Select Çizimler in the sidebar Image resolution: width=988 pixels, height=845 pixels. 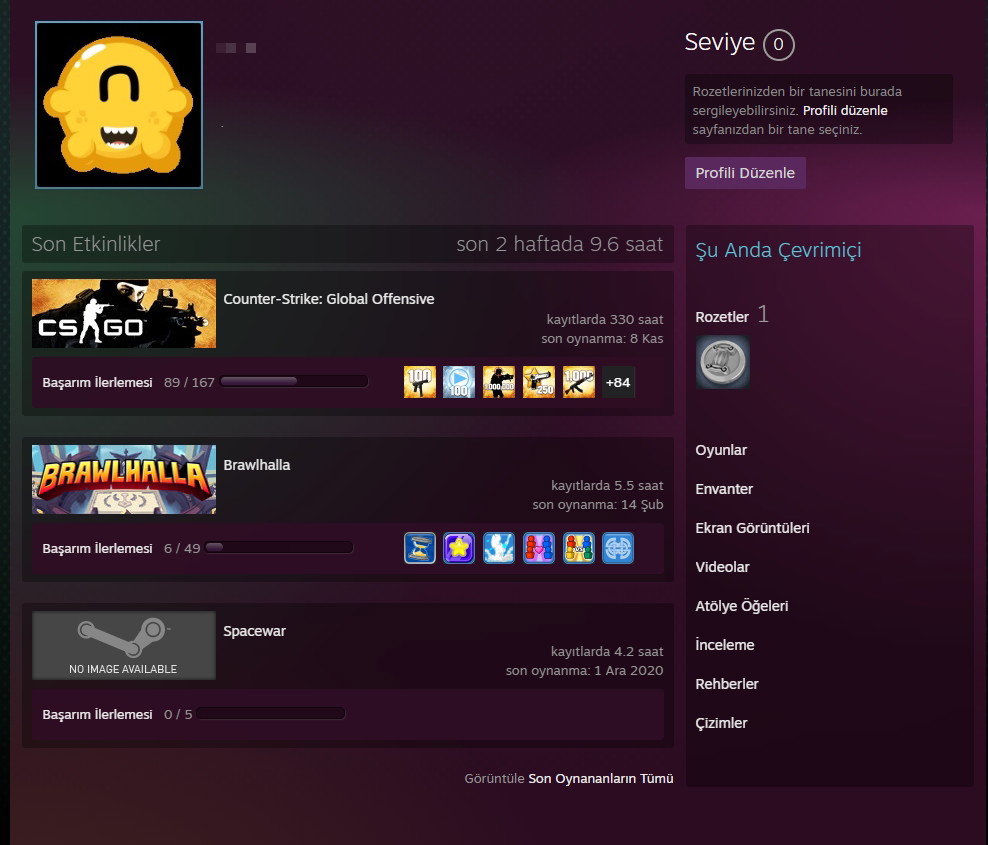click(x=721, y=723)
